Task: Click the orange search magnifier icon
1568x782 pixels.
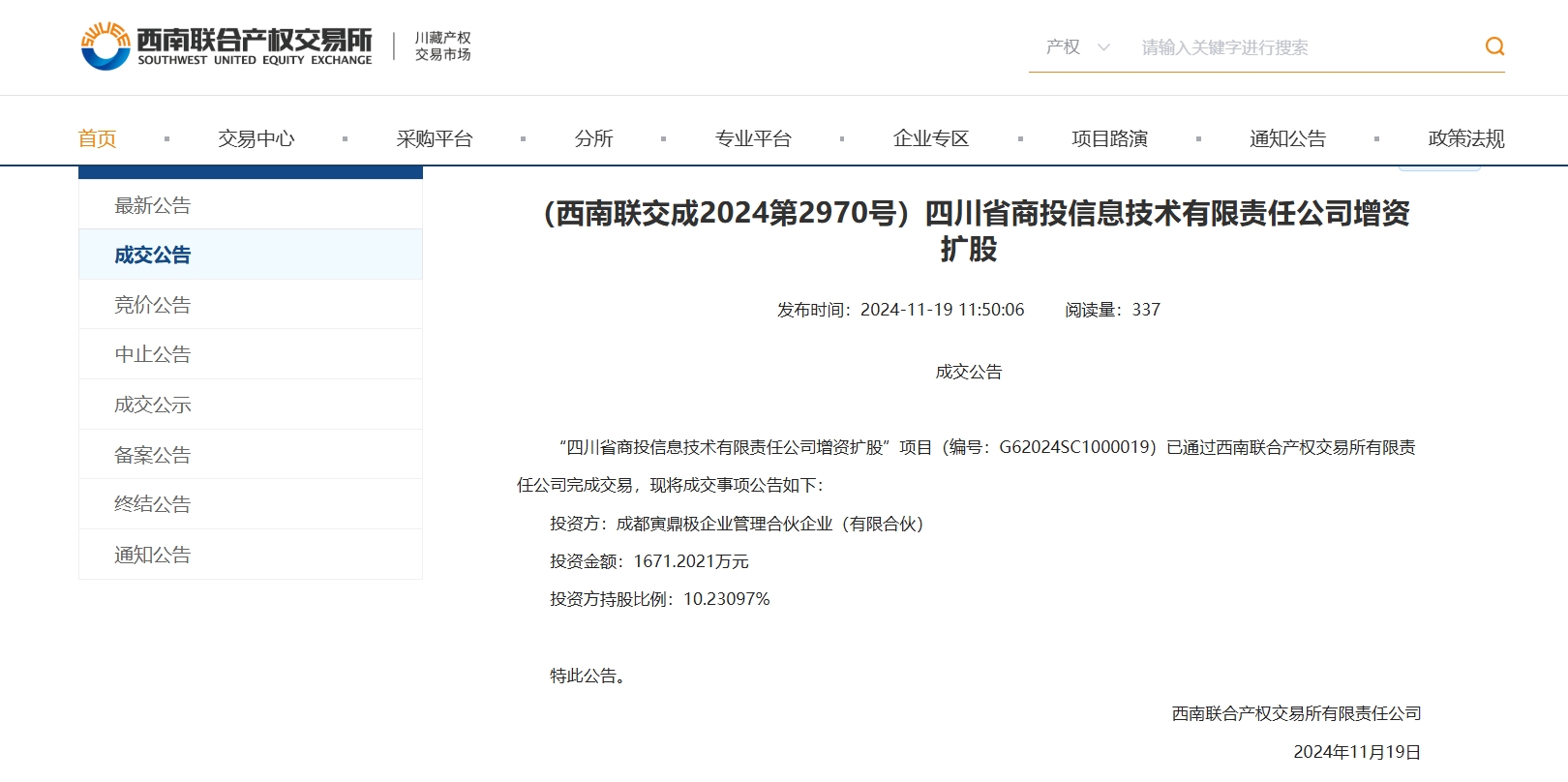Action: (x=1494, y=46)
